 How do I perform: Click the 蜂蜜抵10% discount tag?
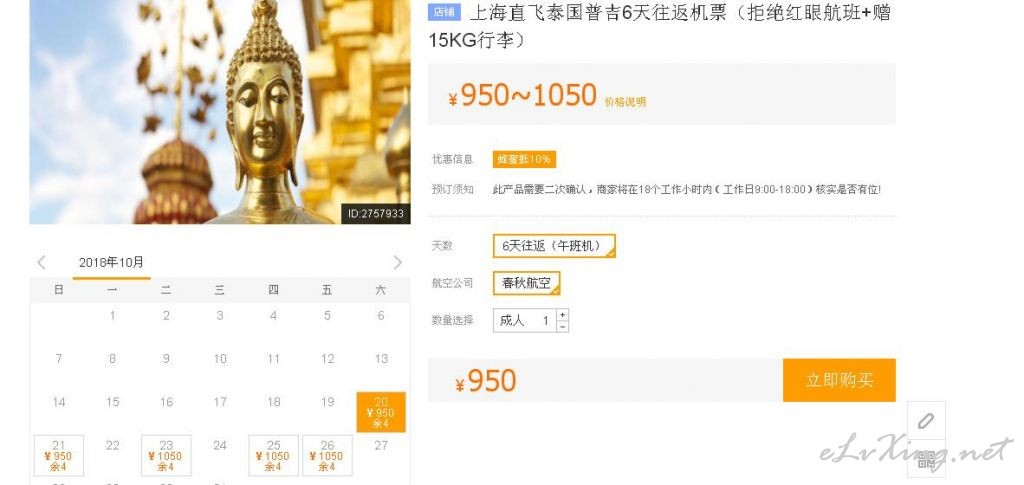524,159
